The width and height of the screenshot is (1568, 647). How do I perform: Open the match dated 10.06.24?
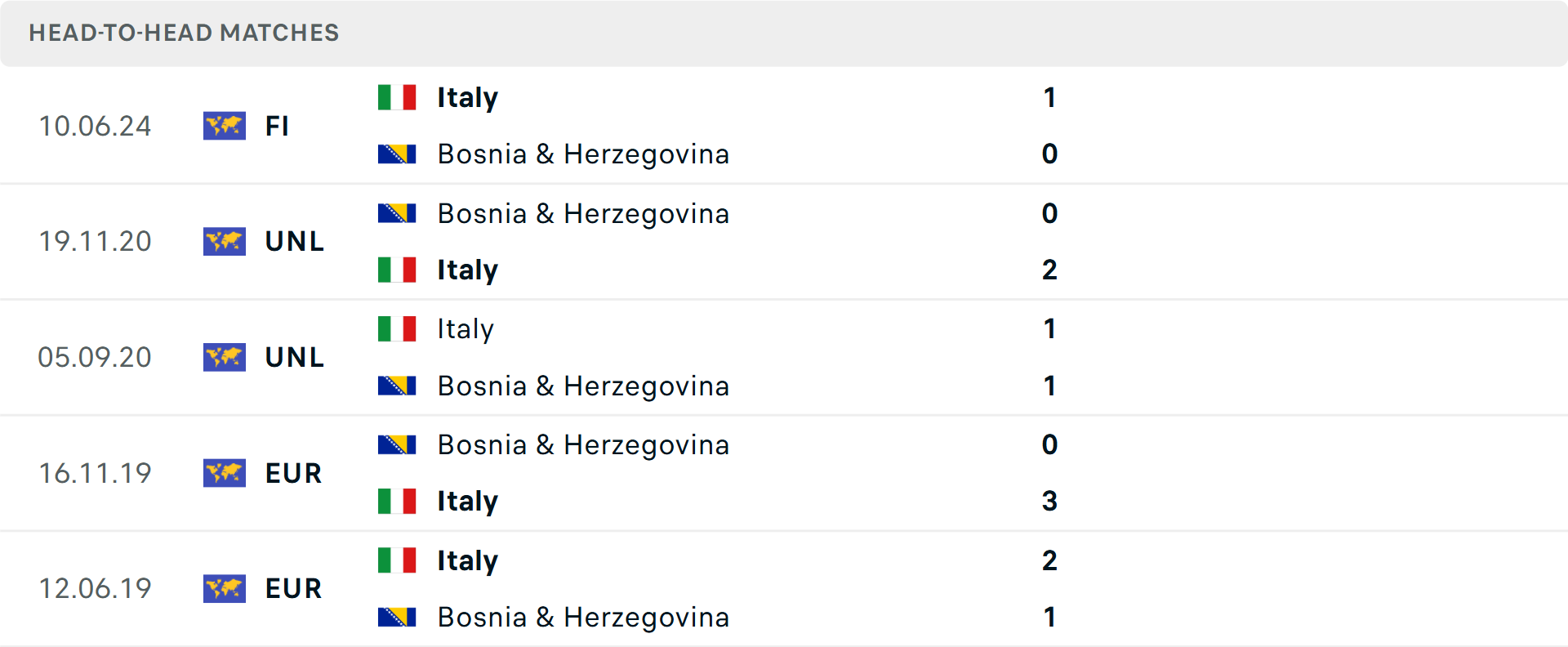coord(95,126)
